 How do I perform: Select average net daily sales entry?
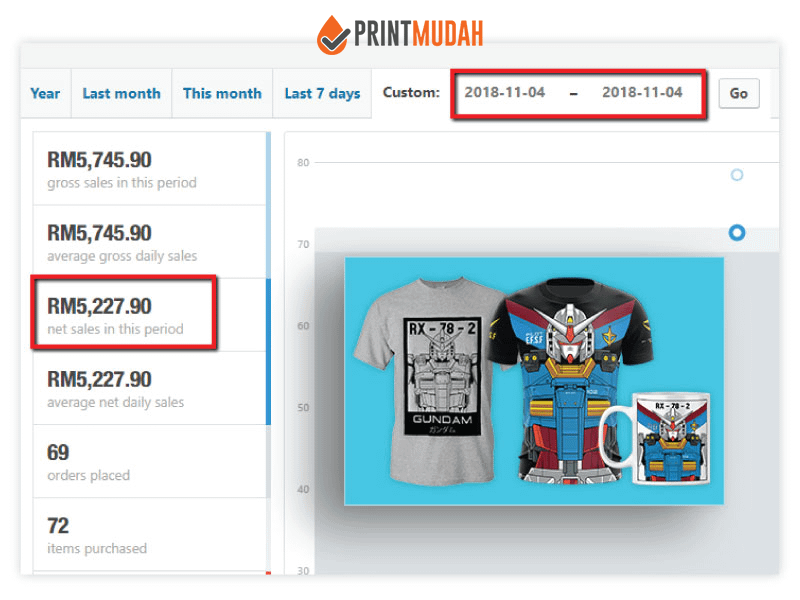pyautogui.click(x=151, y=388)
